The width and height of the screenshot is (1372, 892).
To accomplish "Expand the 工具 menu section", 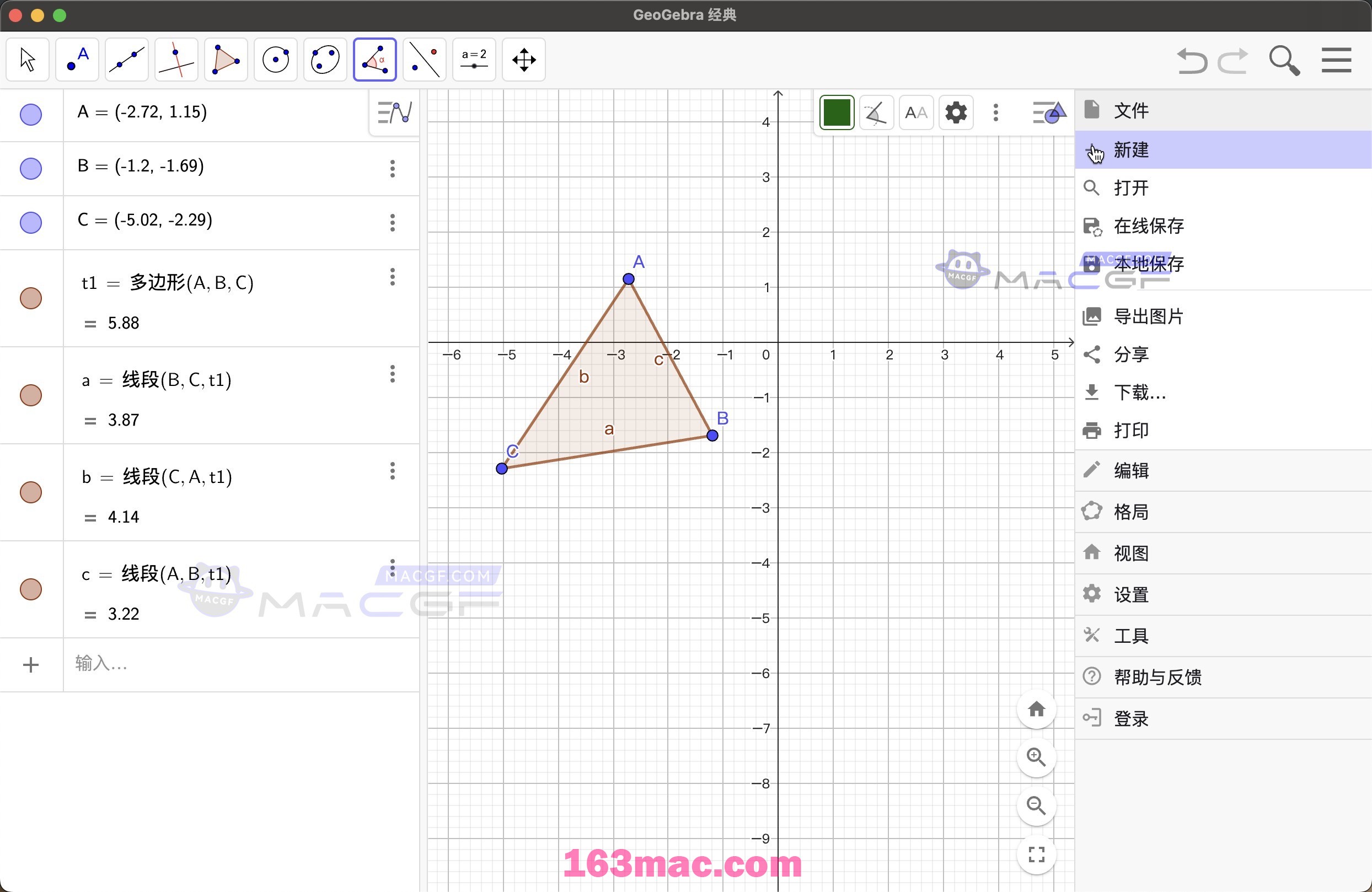I will tap(1223, 636).
